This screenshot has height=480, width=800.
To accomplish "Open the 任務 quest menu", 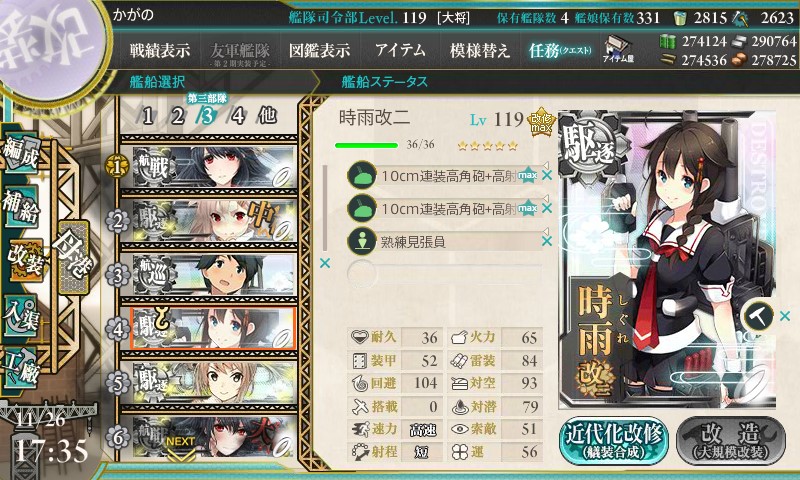I will pyautogui.click(x=559, y=50).
